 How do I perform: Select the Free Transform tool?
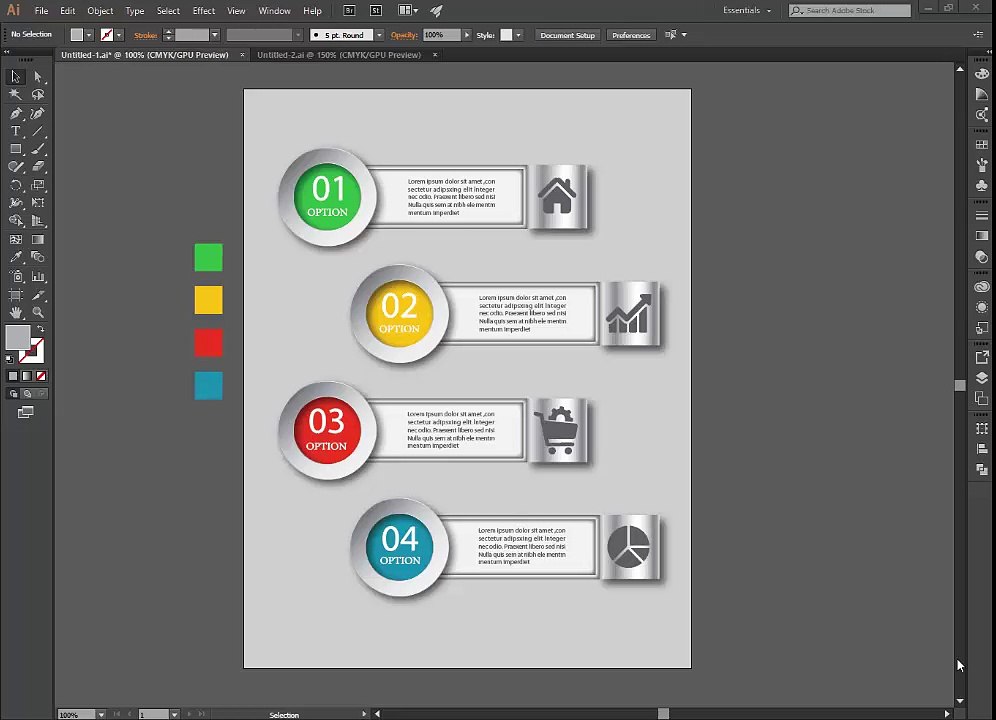pyautogui.click(x=38, y=203)
